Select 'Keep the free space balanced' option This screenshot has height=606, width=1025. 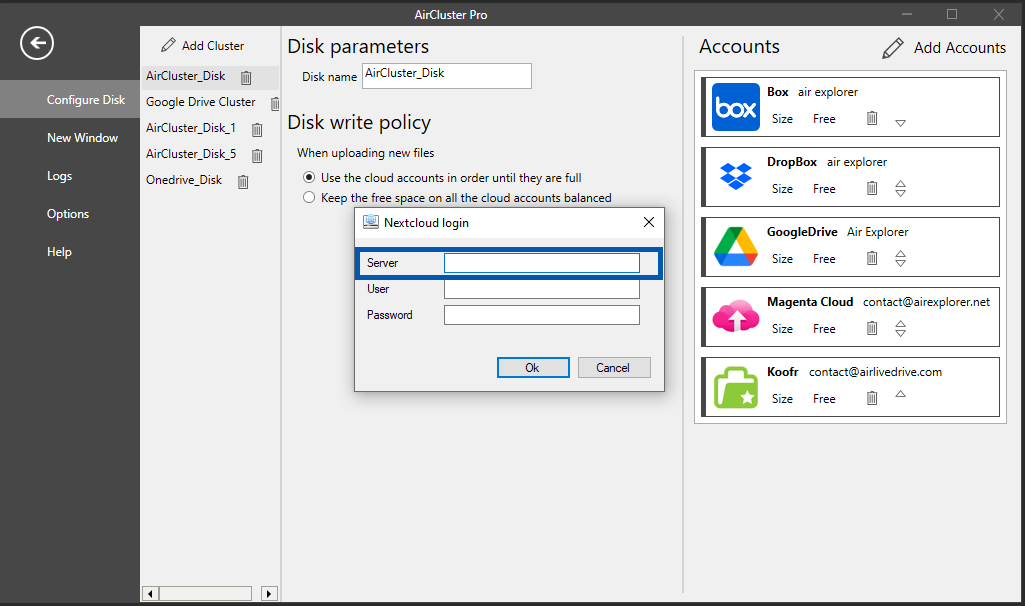[x=309, y=197]
